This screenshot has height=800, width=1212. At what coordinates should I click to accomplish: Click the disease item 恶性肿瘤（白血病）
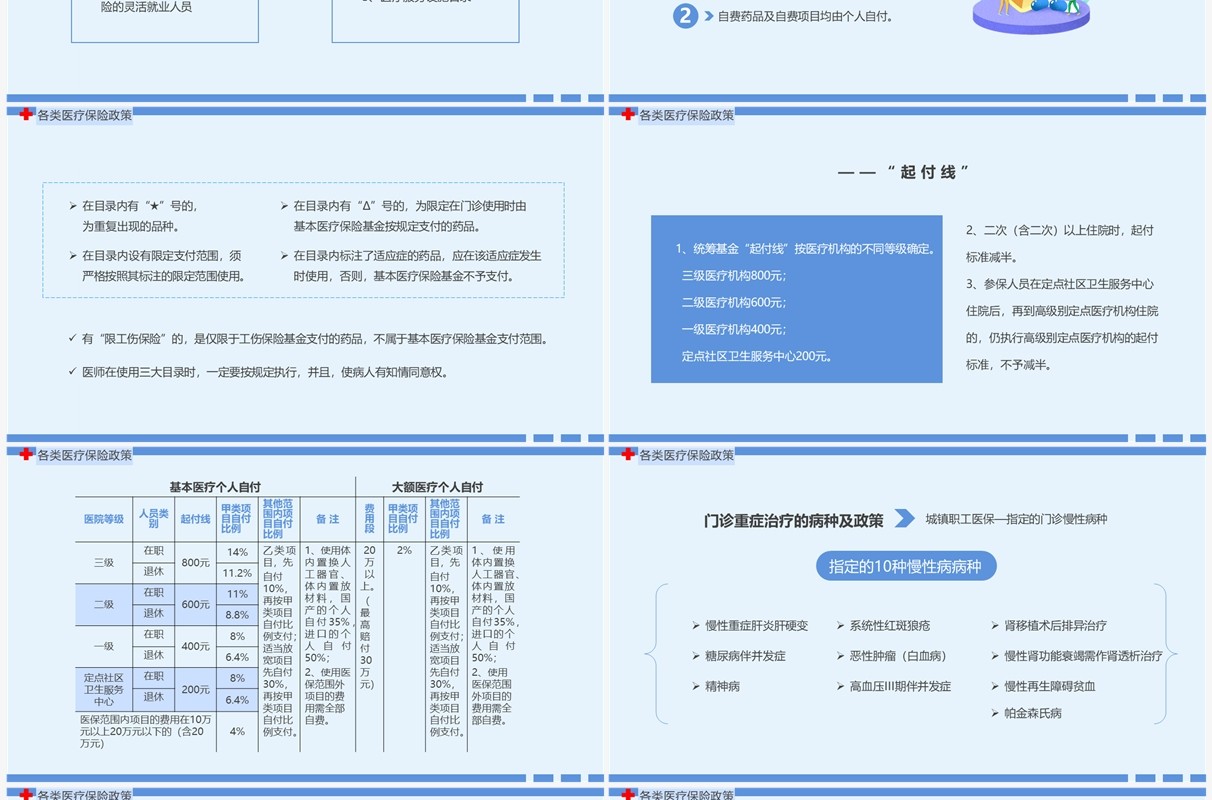(x=891, y=656)
